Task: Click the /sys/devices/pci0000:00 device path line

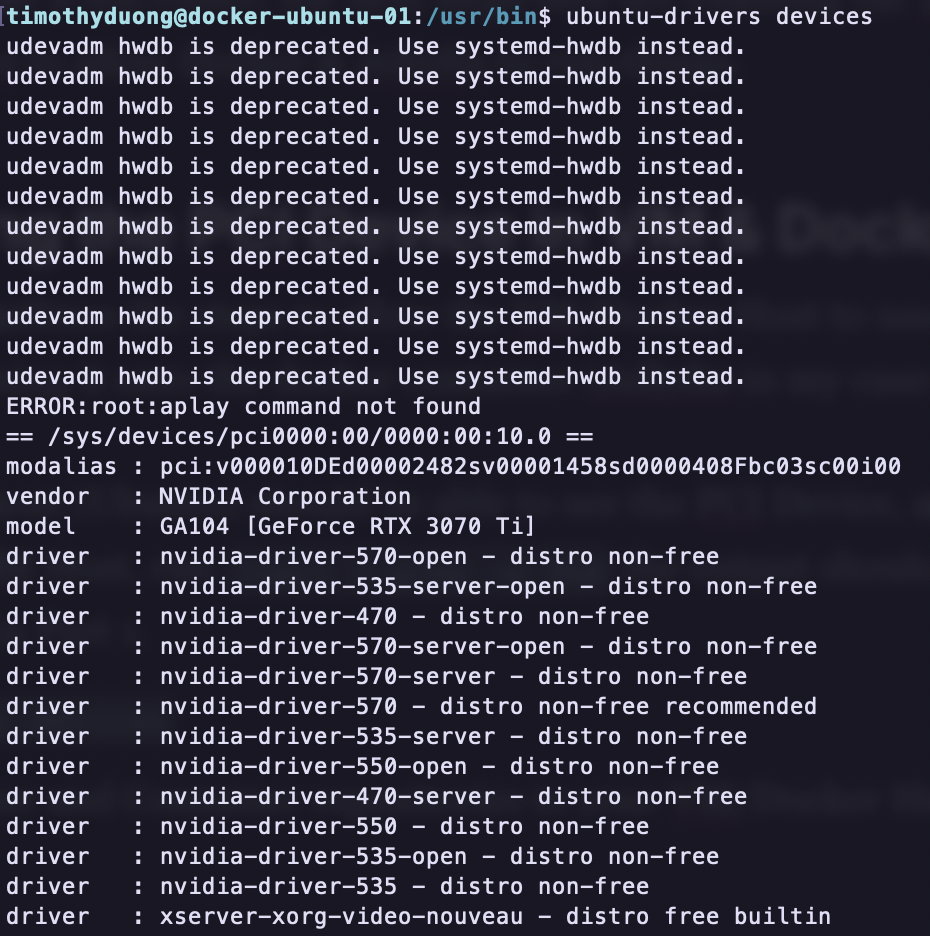Action: (299, 436)
